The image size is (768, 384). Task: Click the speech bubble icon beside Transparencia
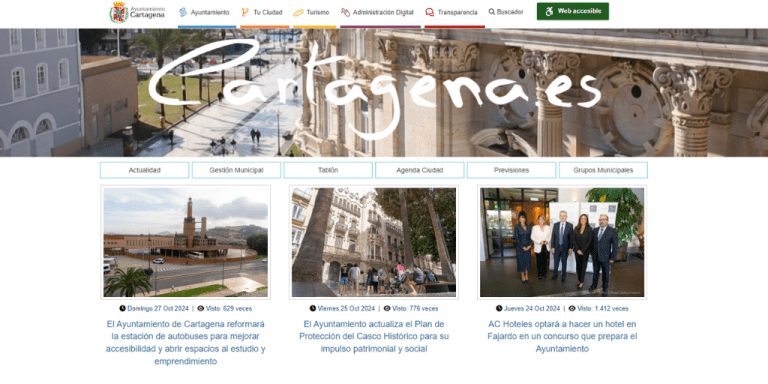(430, 12)
